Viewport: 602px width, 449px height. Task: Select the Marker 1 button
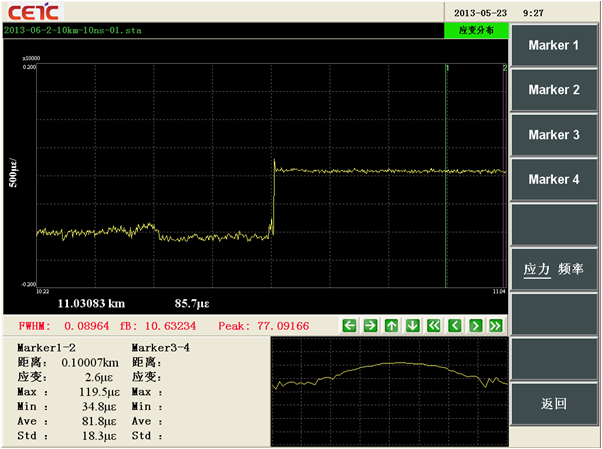point(554,46)
